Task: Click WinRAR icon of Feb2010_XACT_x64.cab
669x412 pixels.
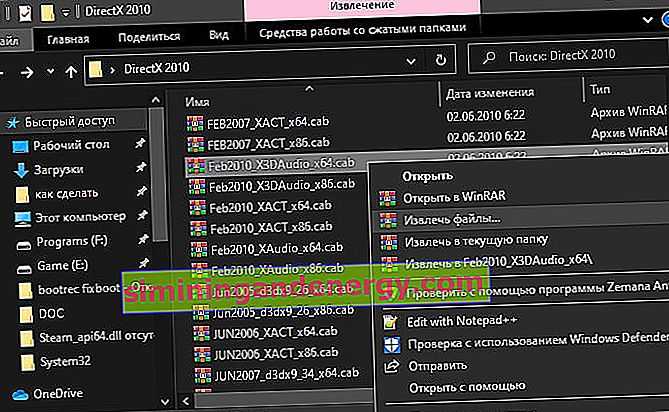Action: (198, 208)
